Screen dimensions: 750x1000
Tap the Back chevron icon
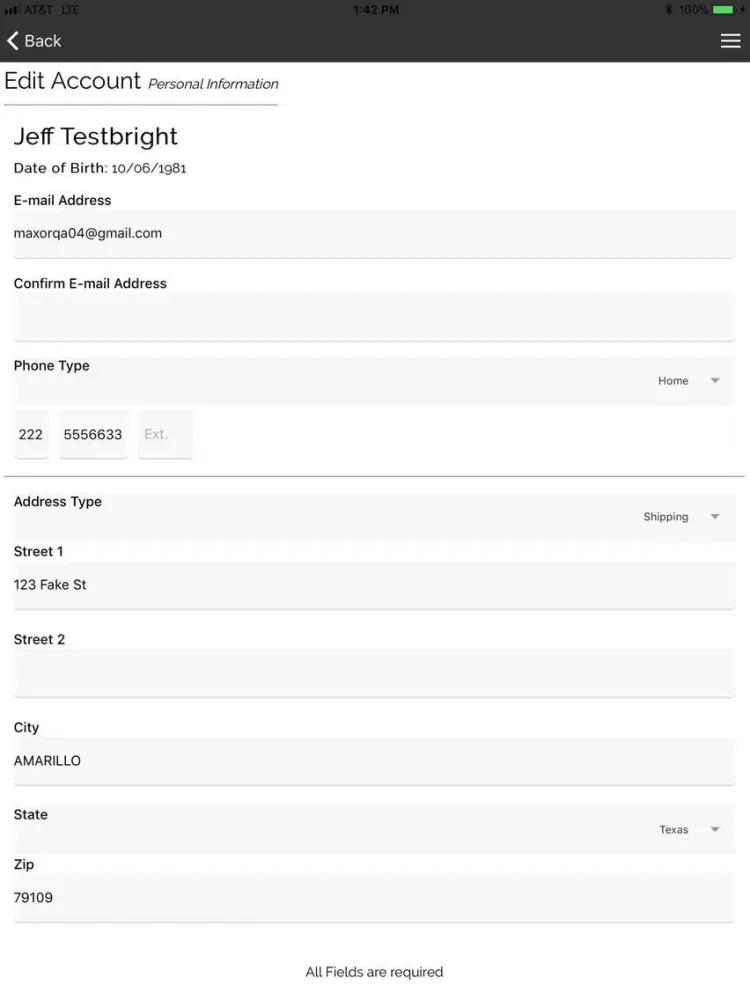click(x=13, y=41)
